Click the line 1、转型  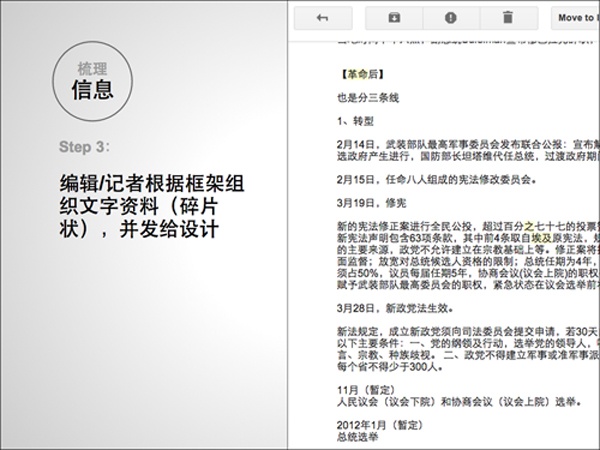pos(355,121)
